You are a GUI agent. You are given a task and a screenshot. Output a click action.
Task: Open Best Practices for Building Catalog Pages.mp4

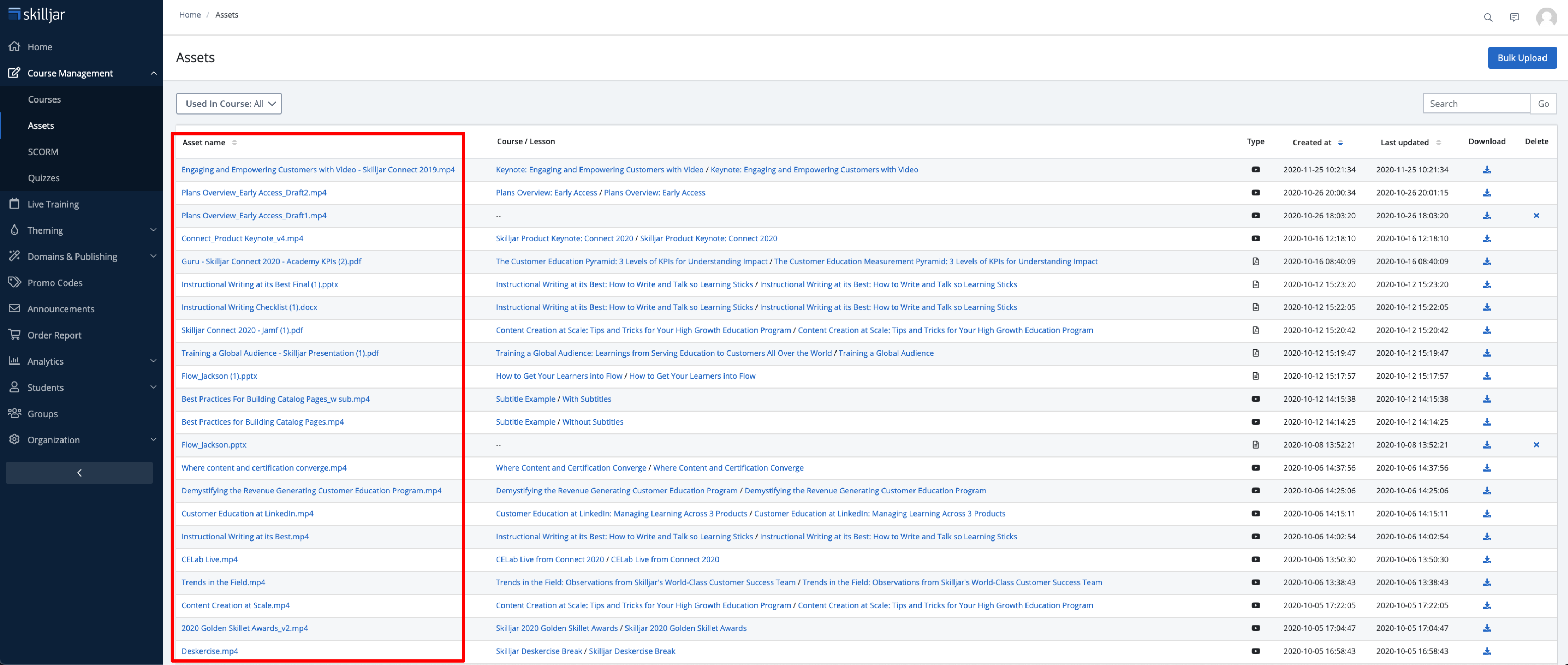(x=262, y=422)
